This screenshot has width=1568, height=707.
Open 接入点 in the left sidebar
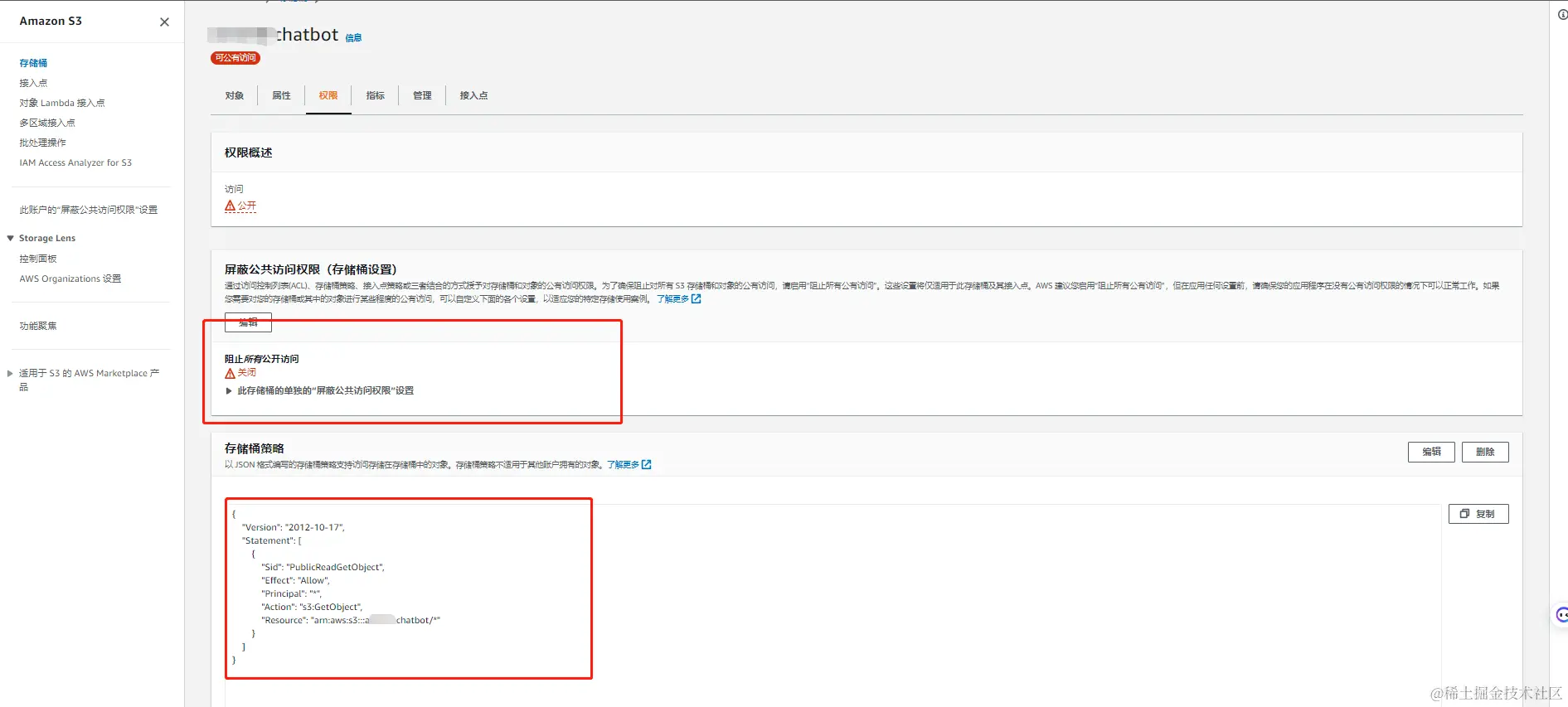click(33, 83)
